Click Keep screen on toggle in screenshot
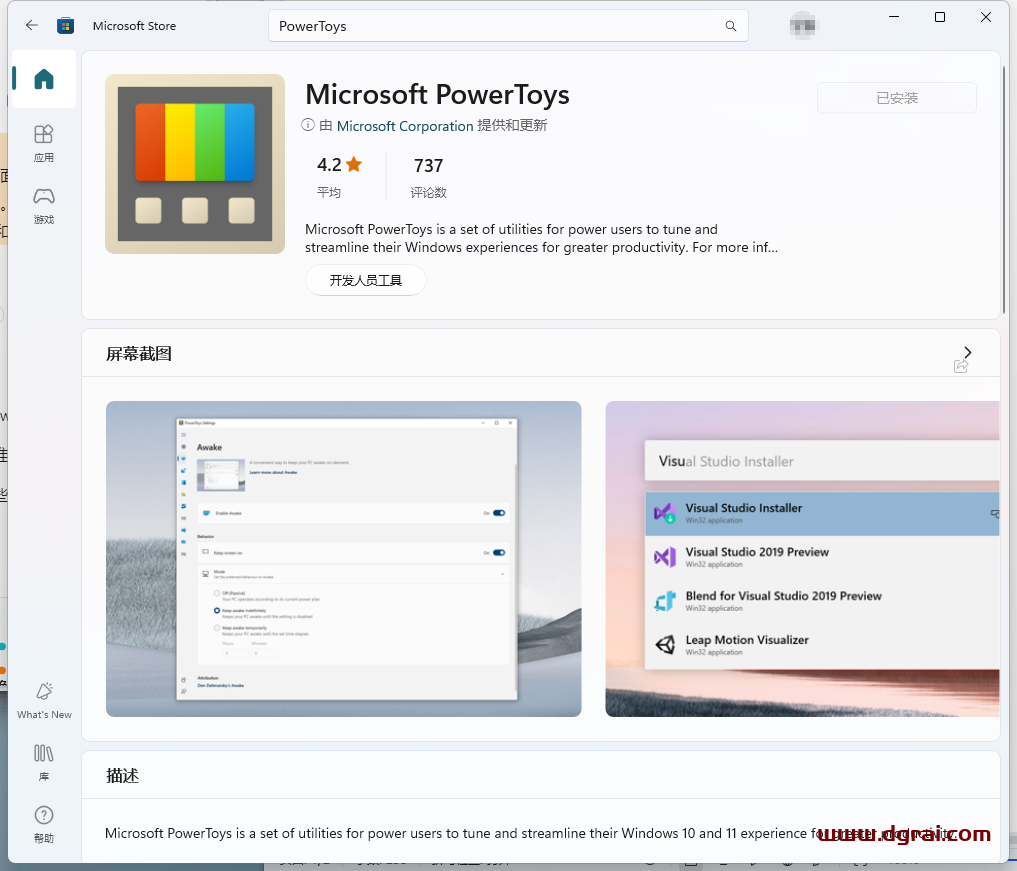This screenshot has height=871, width=1017. [x=499, y=553]
